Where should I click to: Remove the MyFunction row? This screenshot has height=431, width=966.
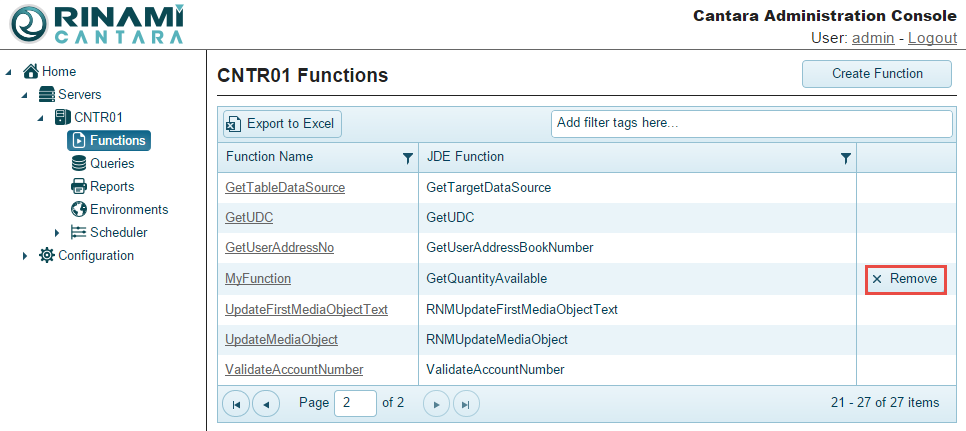pos(904,279)
